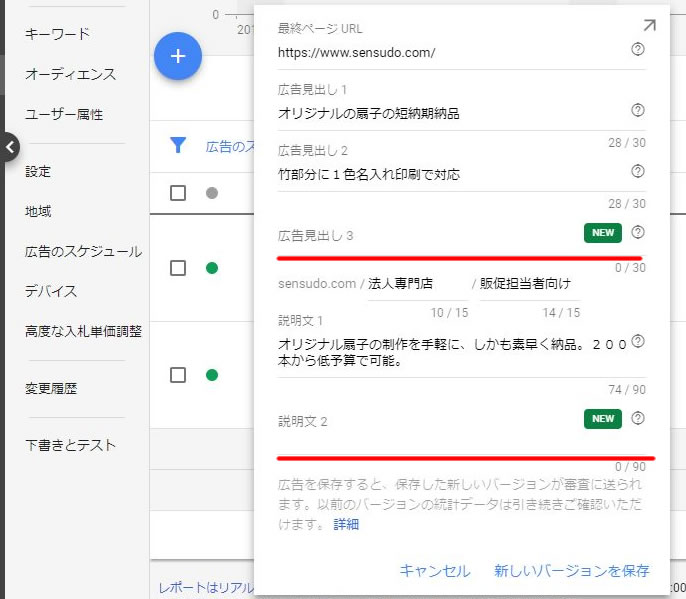686x599 pixels.
Task: Toggle the header select-all checkbox
Action: (x=178, y=193)
